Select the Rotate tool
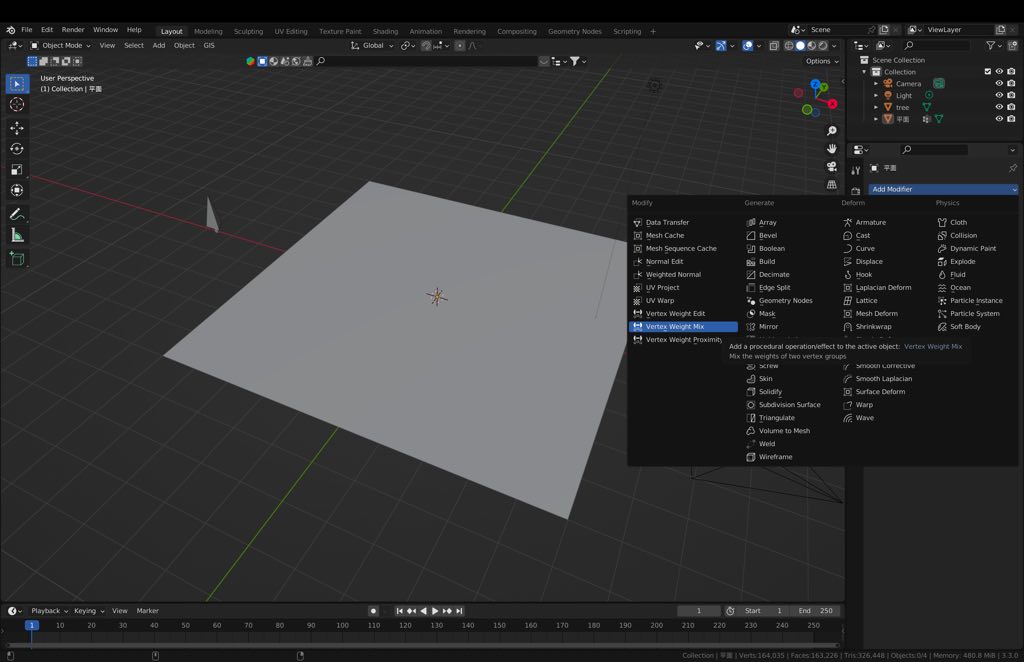Image resolution: width=1024 pixels, height=662 pixels. (x=17, y=148)
